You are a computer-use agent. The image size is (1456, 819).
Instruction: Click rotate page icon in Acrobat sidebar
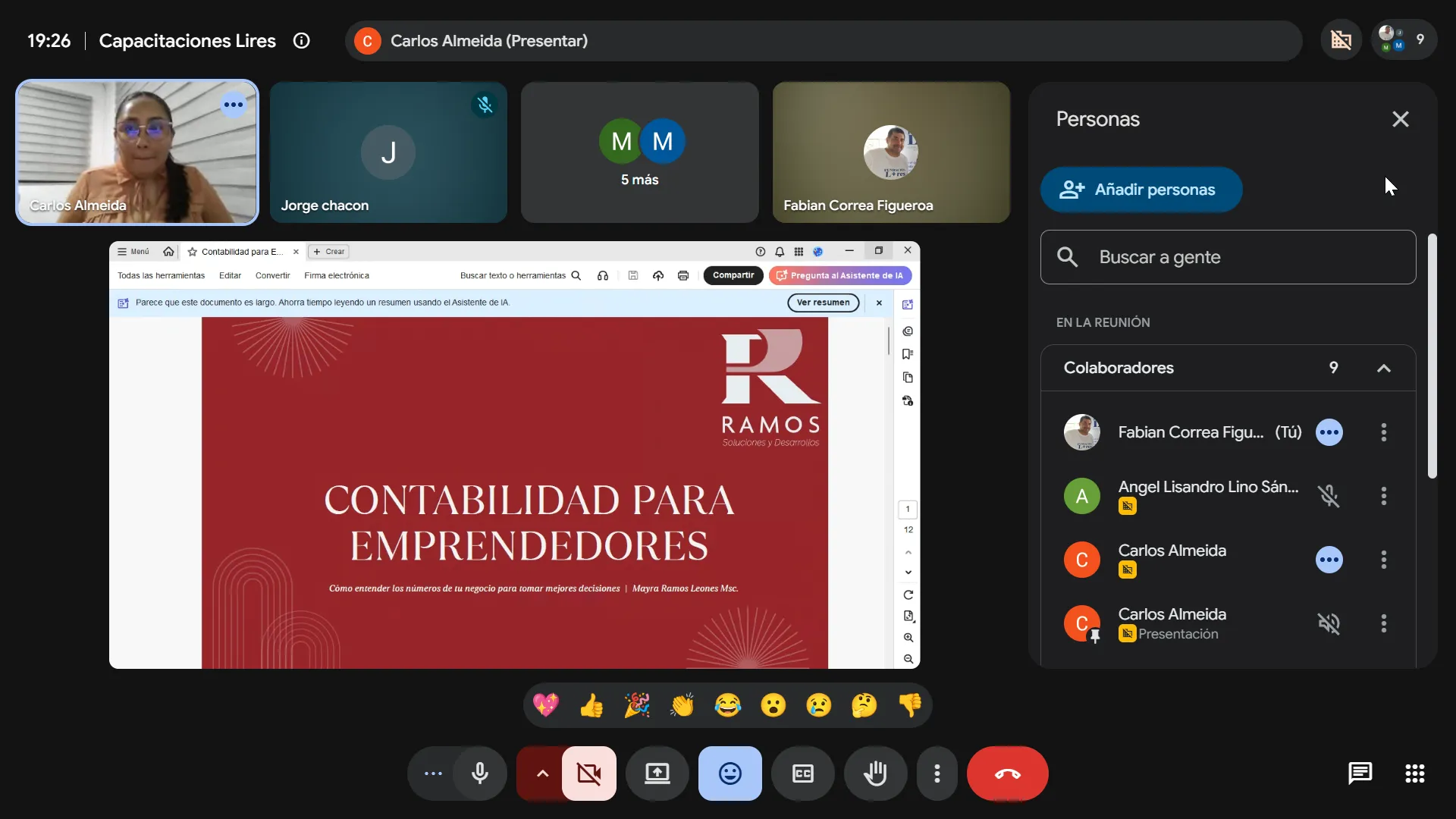pyautogui.click(x=908, y=595)
